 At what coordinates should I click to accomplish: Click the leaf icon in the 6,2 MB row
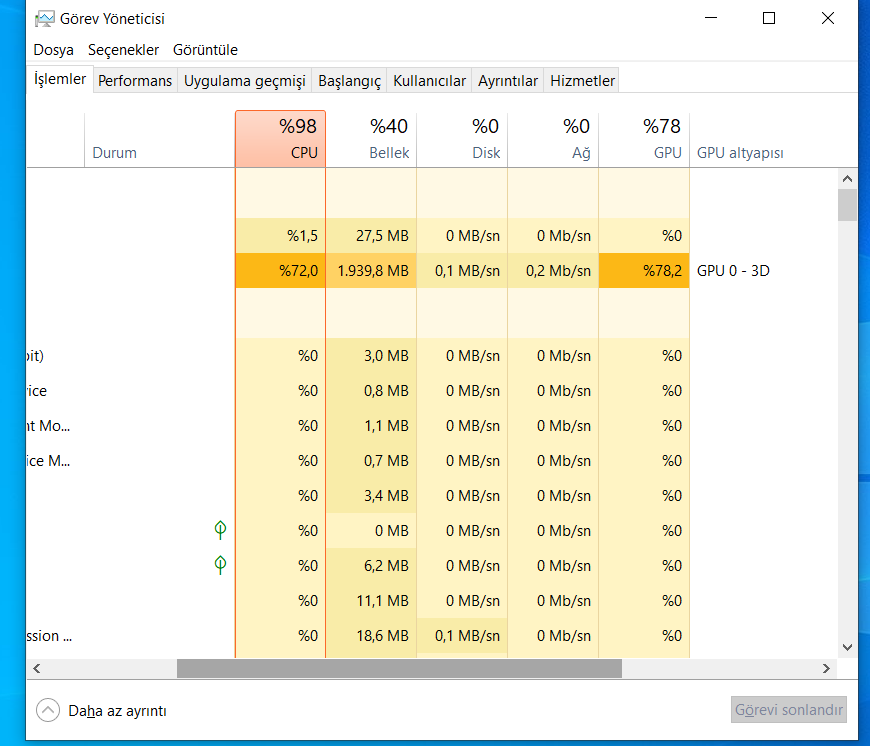click(220, 565)
